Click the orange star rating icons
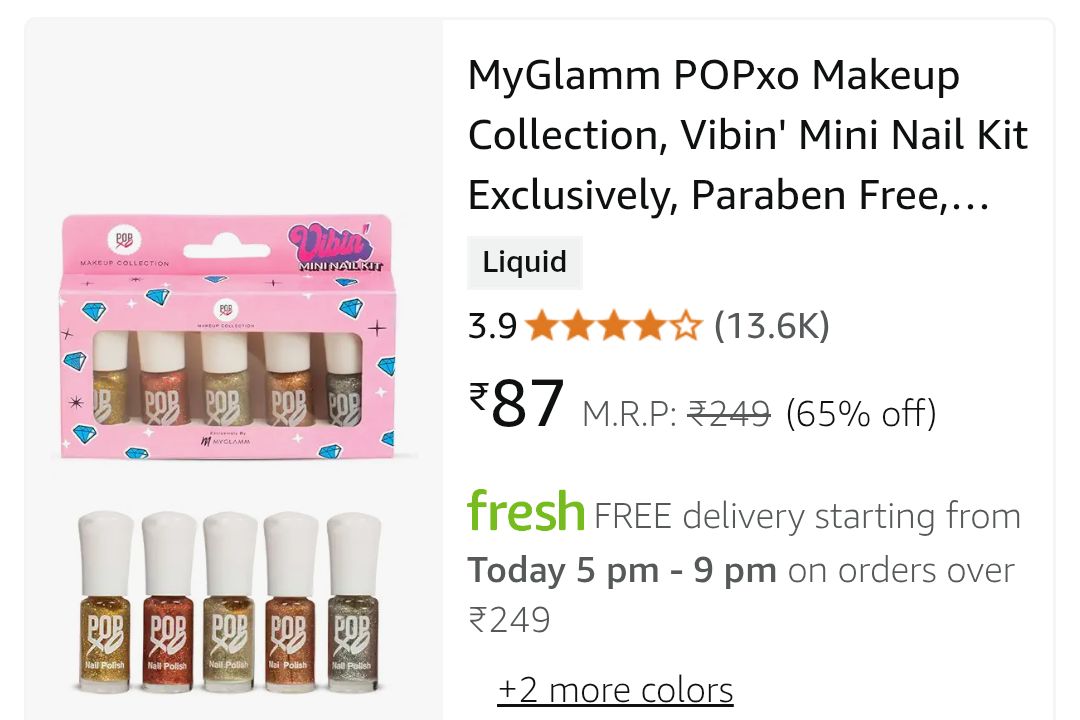The height and width of the screenshot is (720, 1080). 613,326
